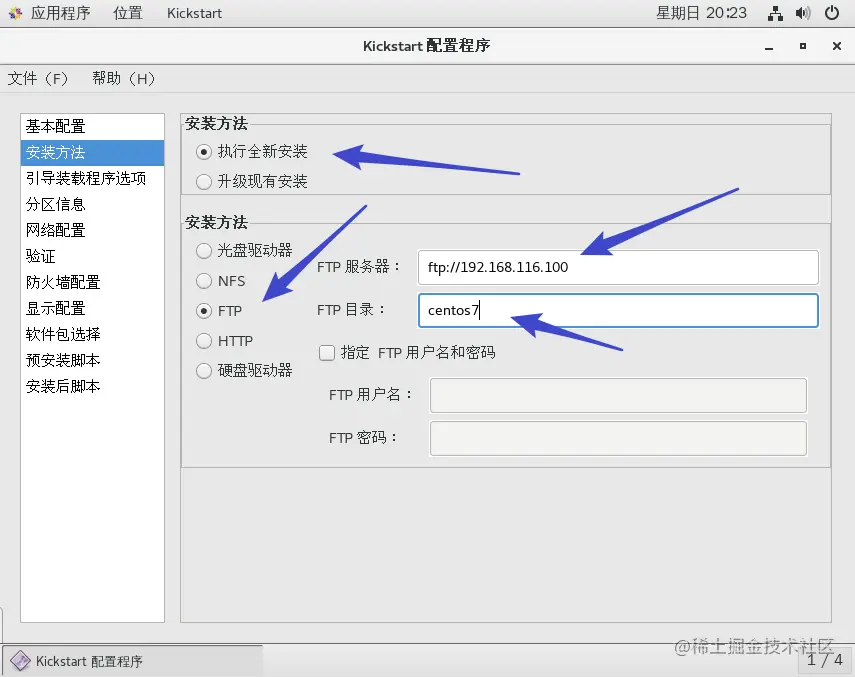Choose the FTP radio option
Viewport: 855px width, 677px height.
204,311
